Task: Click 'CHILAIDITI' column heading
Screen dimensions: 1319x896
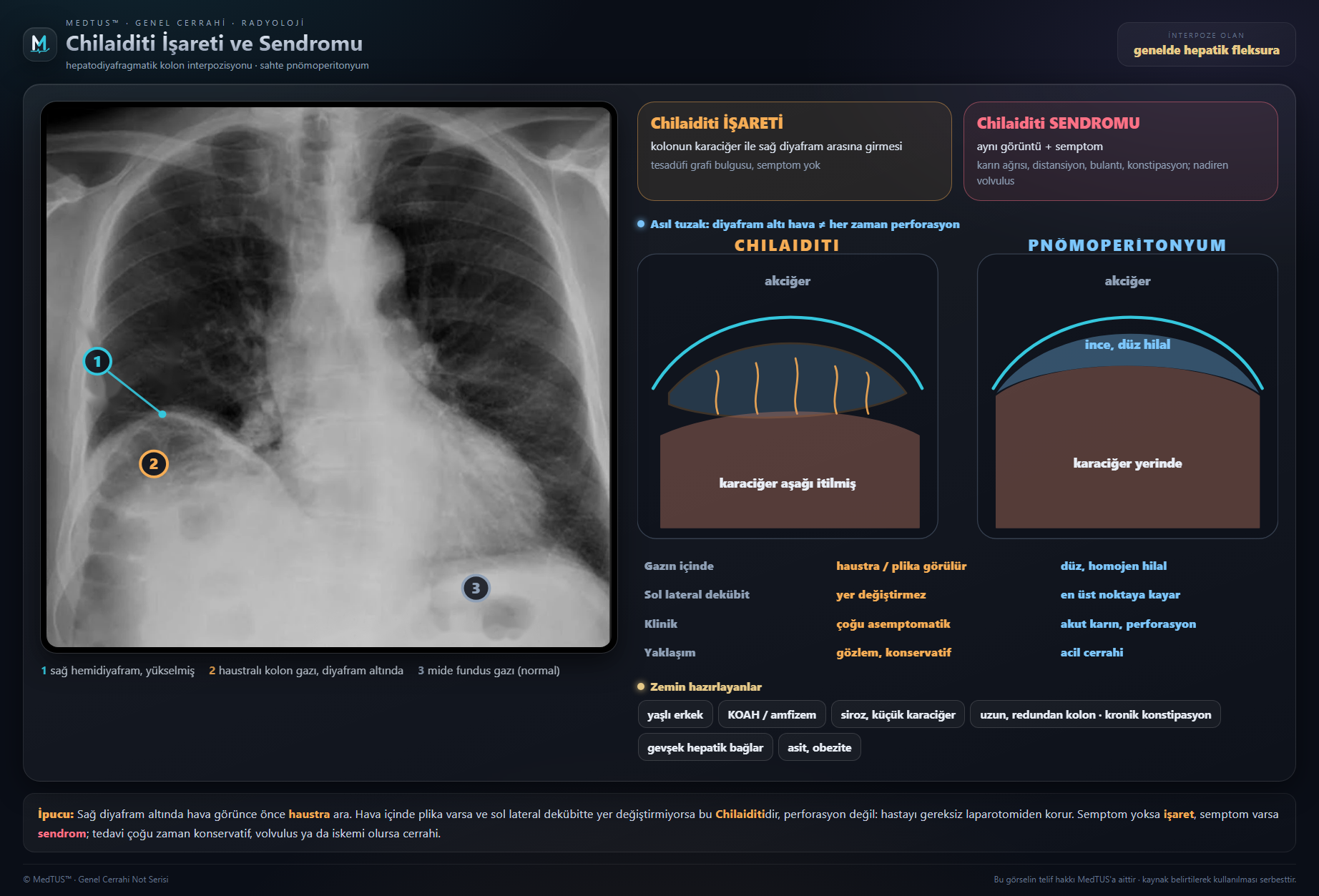Action: 787,245
